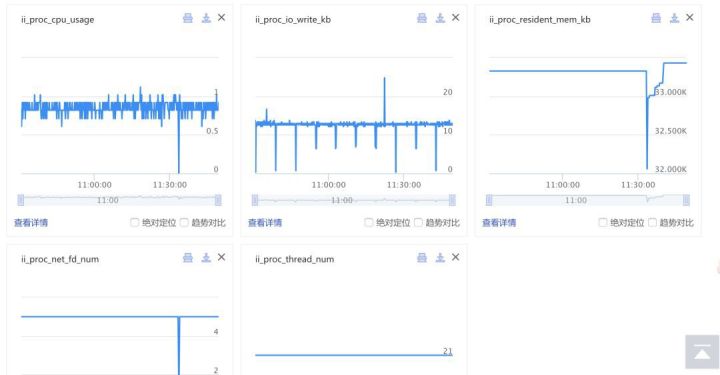This screenshot has height=375, width=720.
Task: Click the back-to-top arrow button
Action: pos(702,352)
